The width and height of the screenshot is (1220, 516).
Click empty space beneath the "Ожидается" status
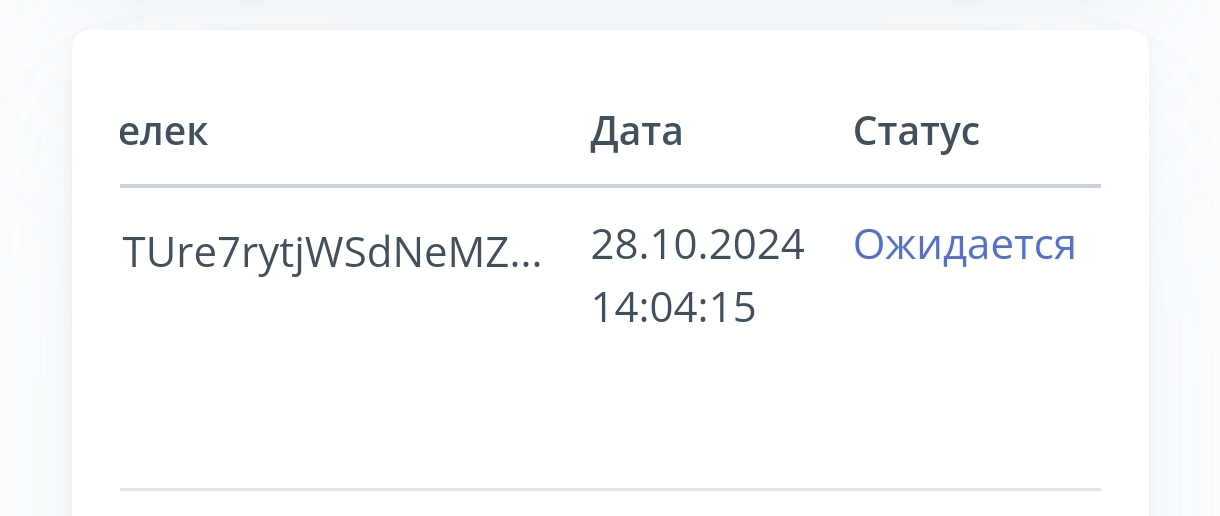point(964,360)
